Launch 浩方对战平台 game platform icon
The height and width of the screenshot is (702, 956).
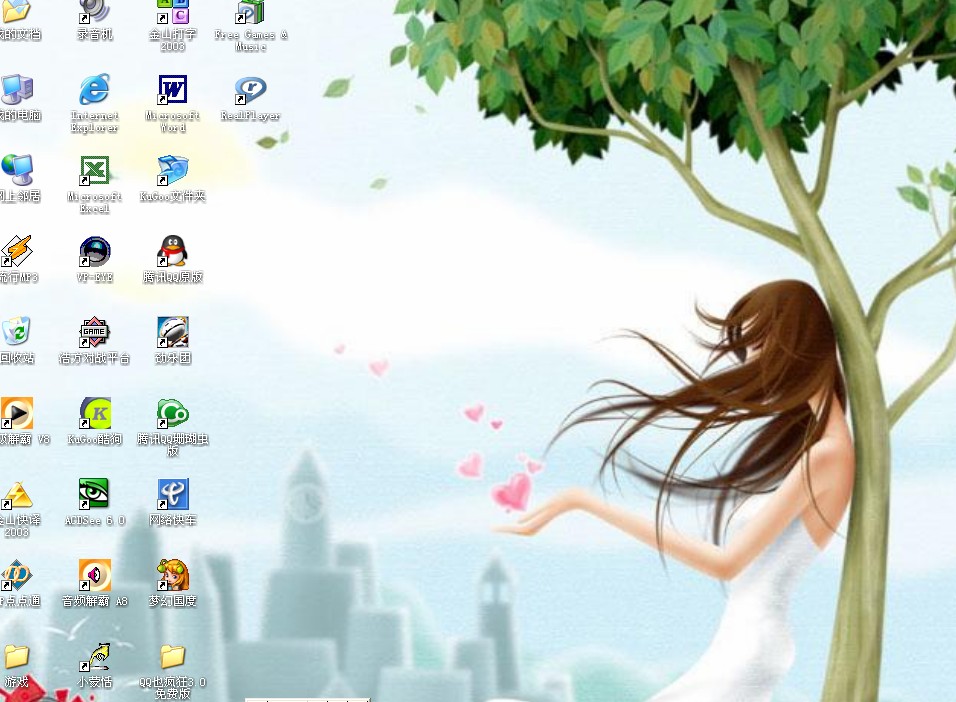point(94,333)
